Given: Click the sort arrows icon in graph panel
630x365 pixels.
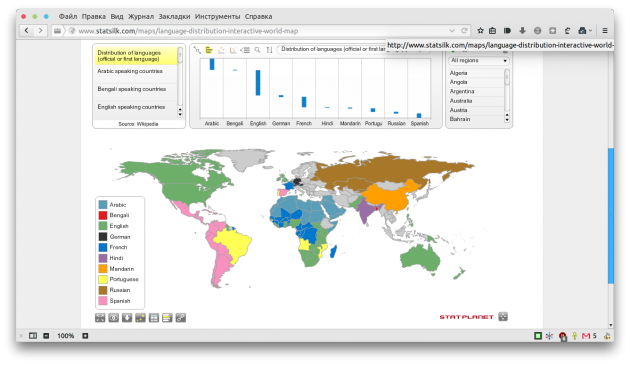Looking at the screenshot, I should pyautogui.click(x=270, y=50).
